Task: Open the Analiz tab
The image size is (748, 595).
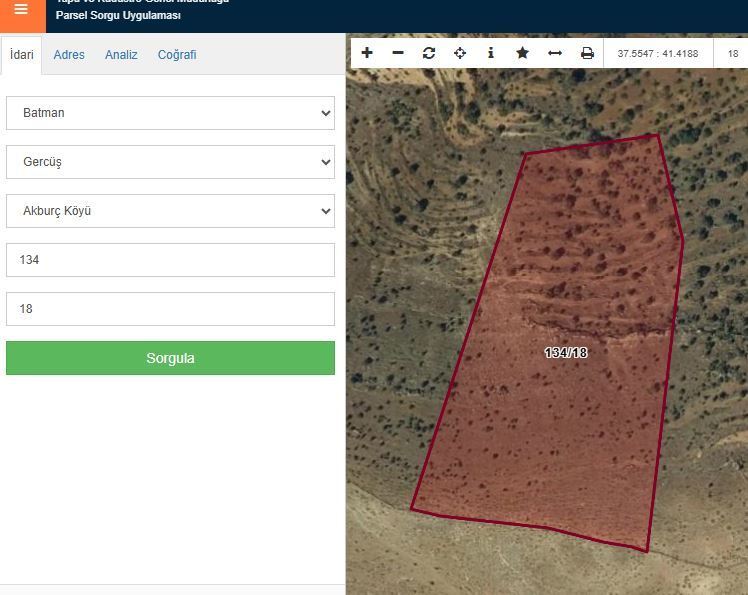Action: [121, 55]
